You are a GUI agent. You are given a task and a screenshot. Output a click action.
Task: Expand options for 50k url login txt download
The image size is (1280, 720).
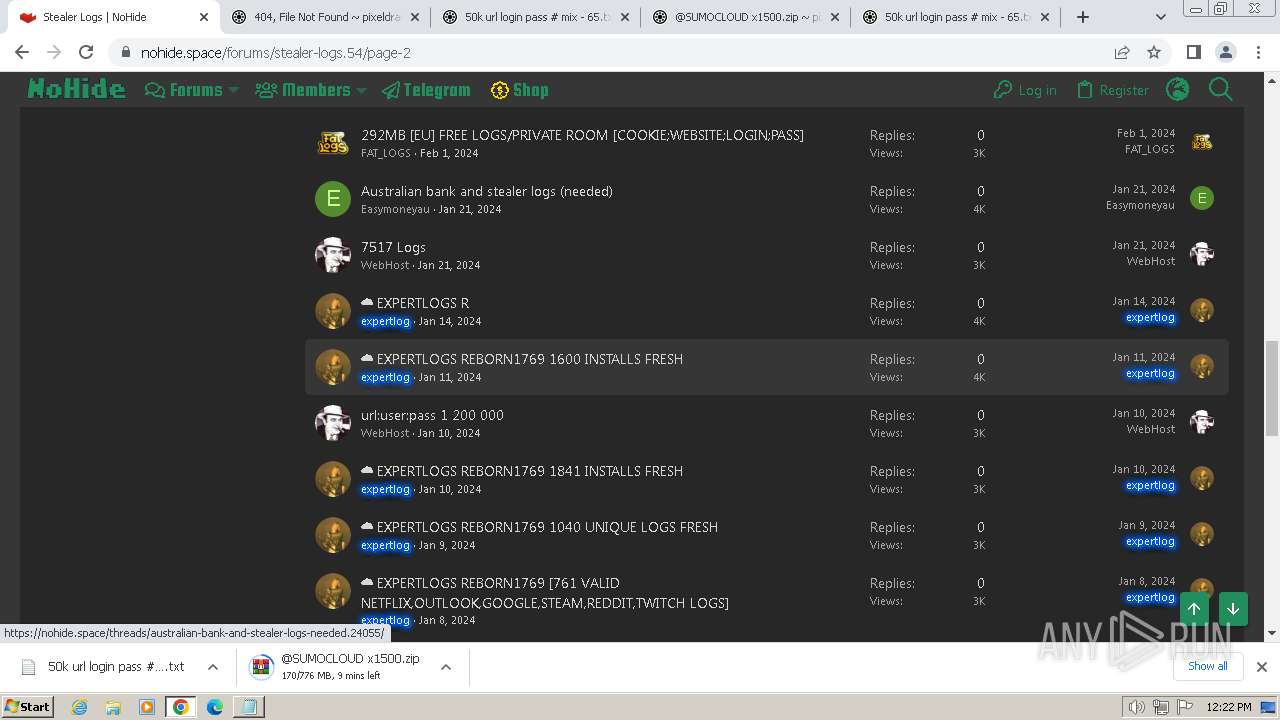click(213, 667)
